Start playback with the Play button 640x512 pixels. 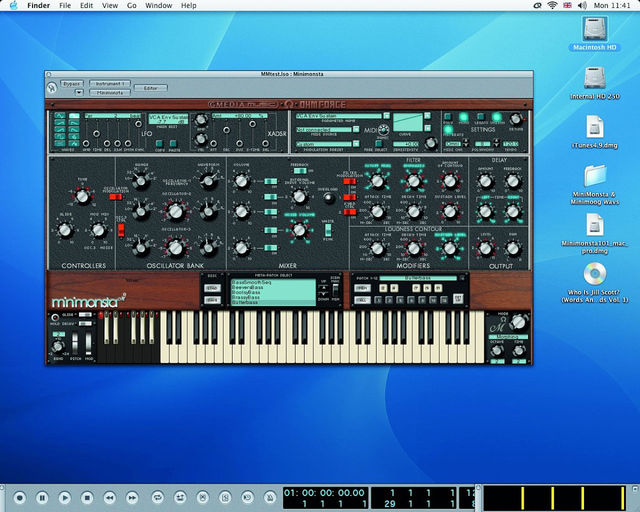point(64,498)
